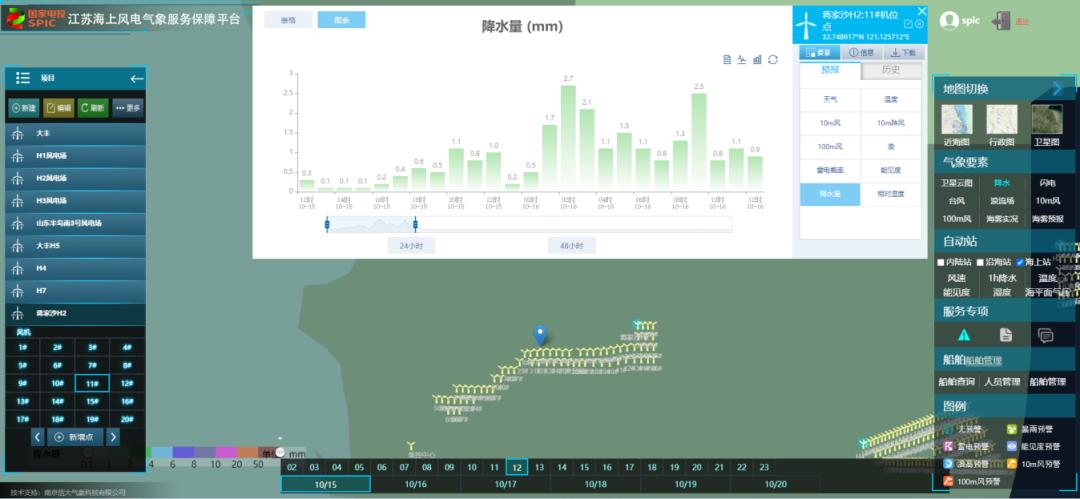Click the 48小时 range button
1080x499 pixels.
(x=572, y=245)
